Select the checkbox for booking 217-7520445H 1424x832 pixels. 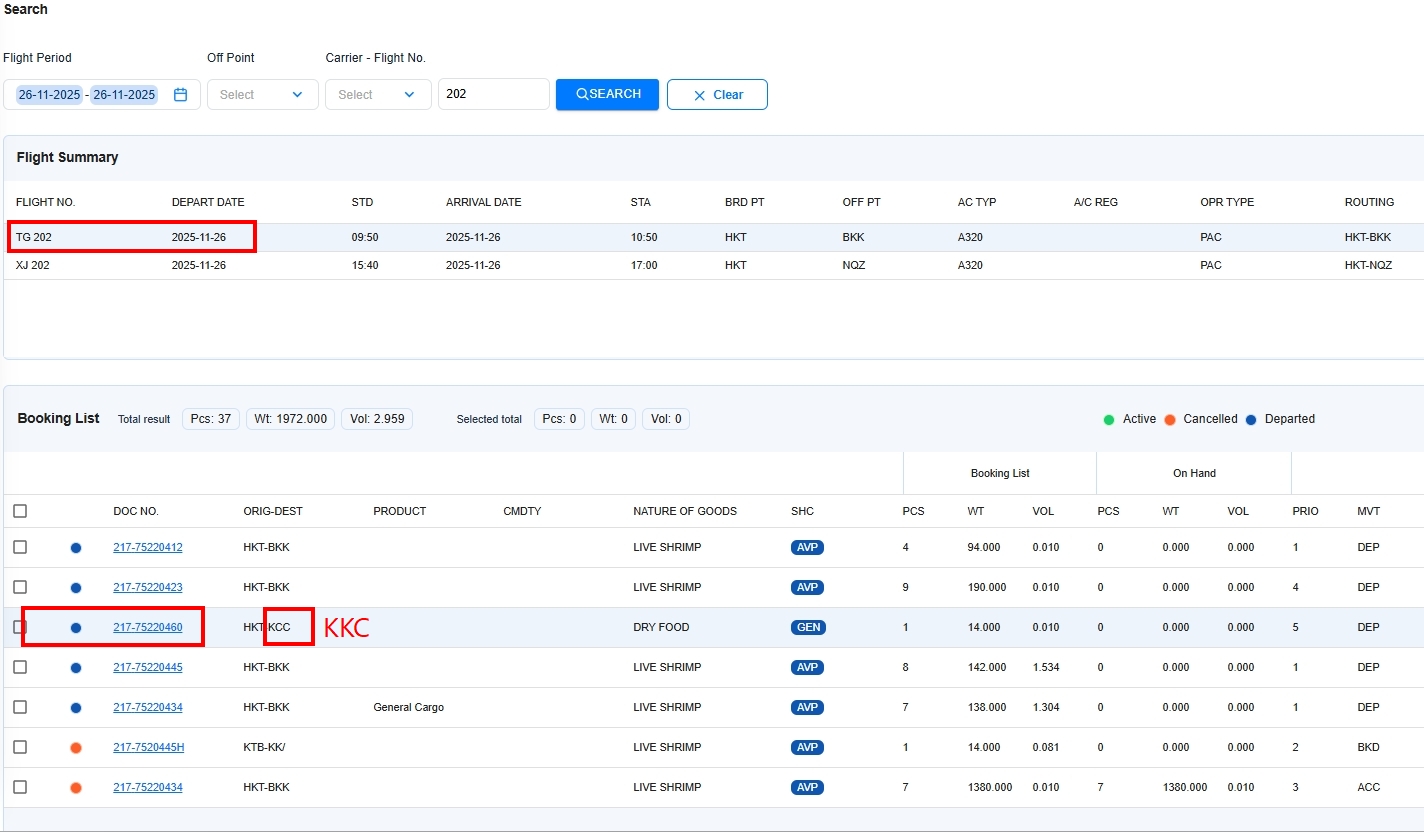[x=20, y=747]
